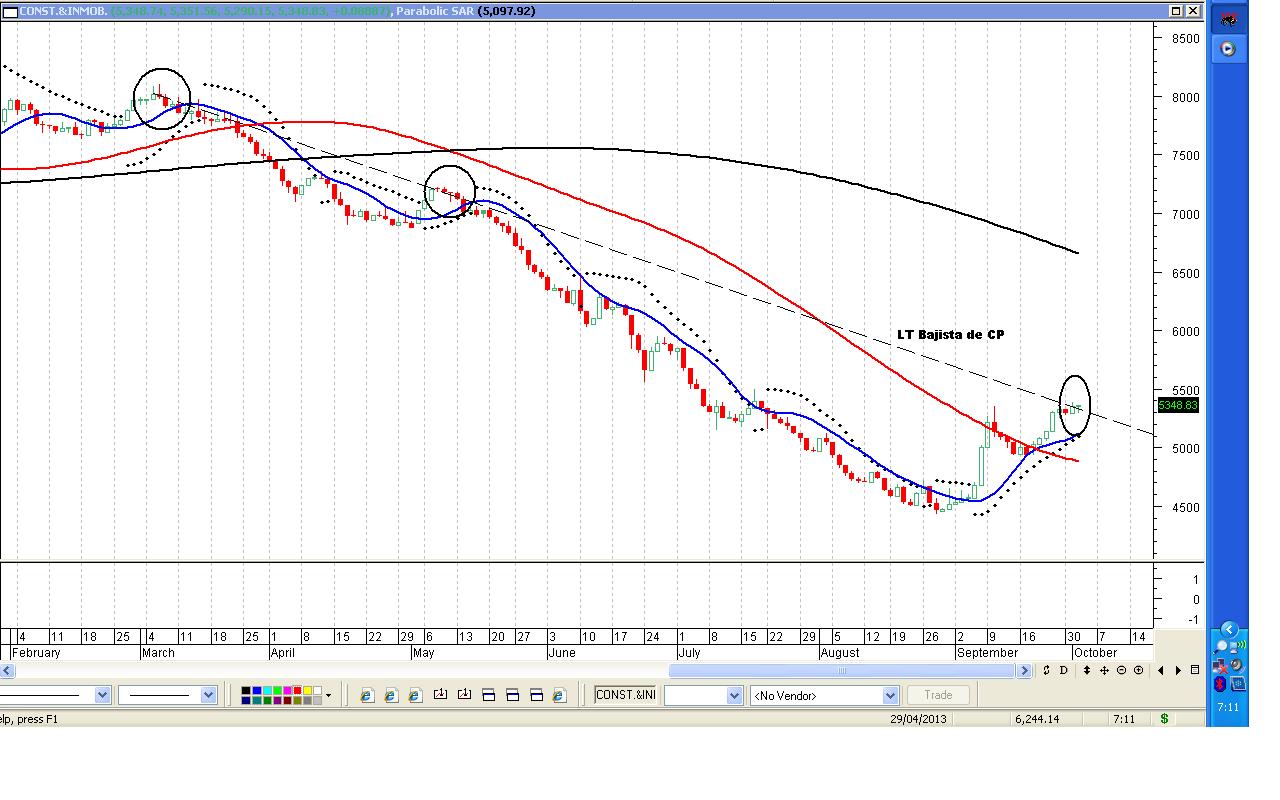Image resolution: width=1280 pixels, height=800 pixels.
Task: Click the horizontal scrollbar right arrow
Action: (1024, 671)
